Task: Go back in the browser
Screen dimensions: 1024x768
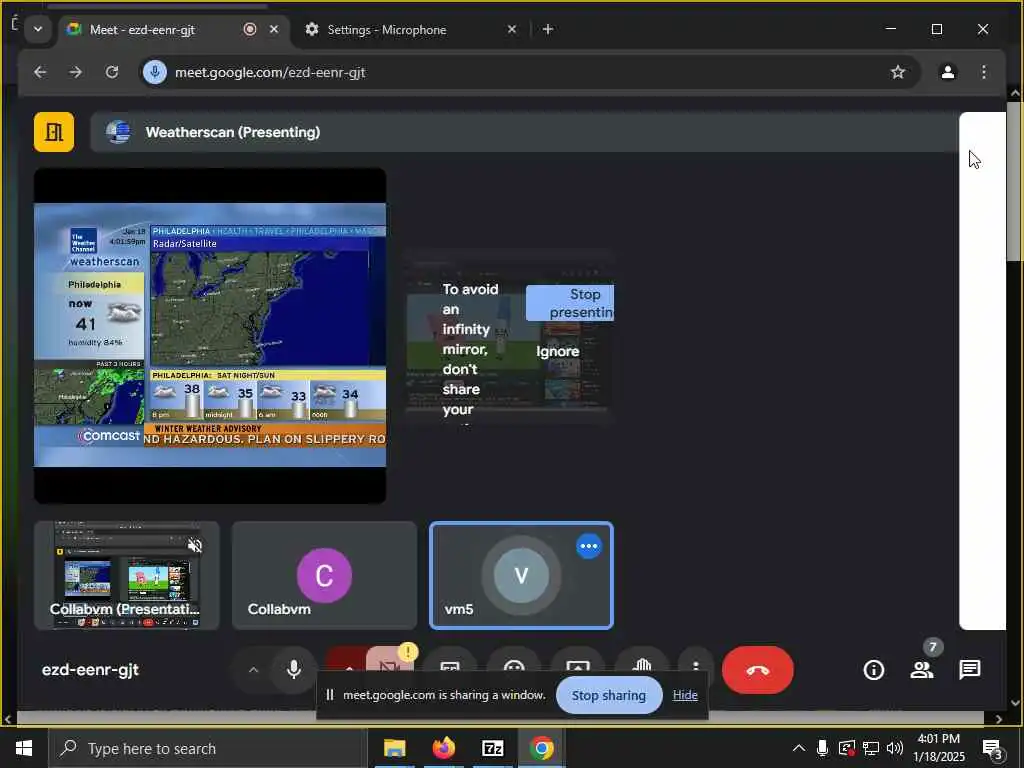Action: click(x=40, y=72)
